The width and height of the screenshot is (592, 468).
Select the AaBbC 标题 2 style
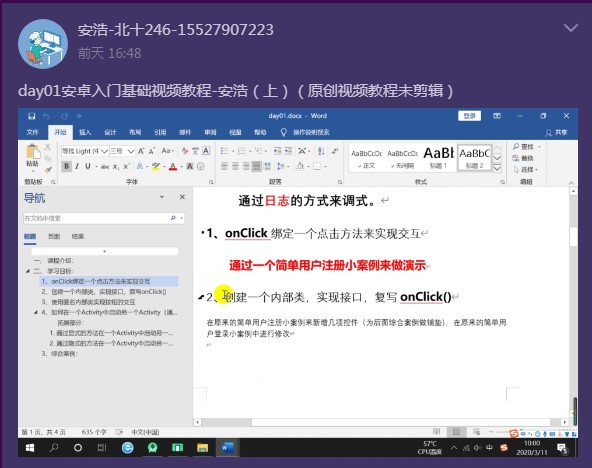pyautogui.click(x=474, y=158)
